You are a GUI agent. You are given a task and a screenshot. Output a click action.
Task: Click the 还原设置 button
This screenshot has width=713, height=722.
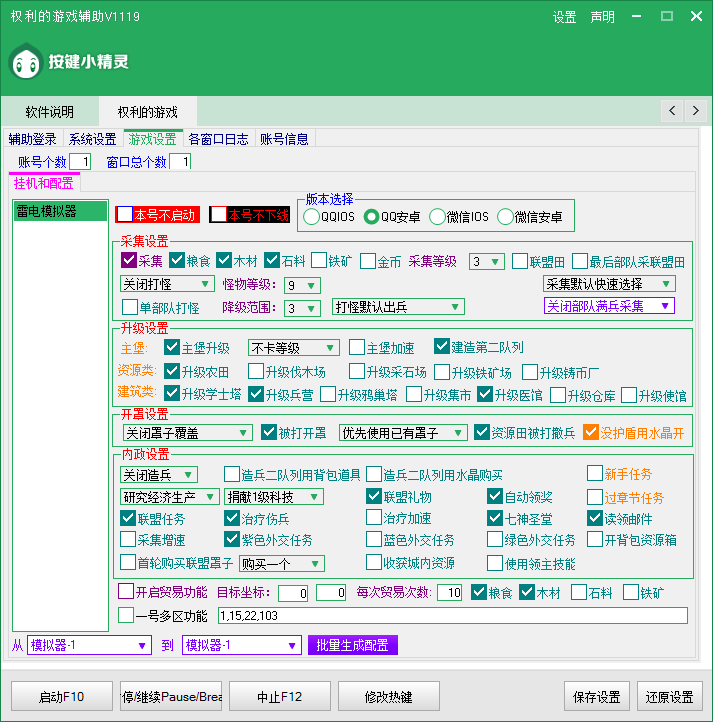click(670, 696)
